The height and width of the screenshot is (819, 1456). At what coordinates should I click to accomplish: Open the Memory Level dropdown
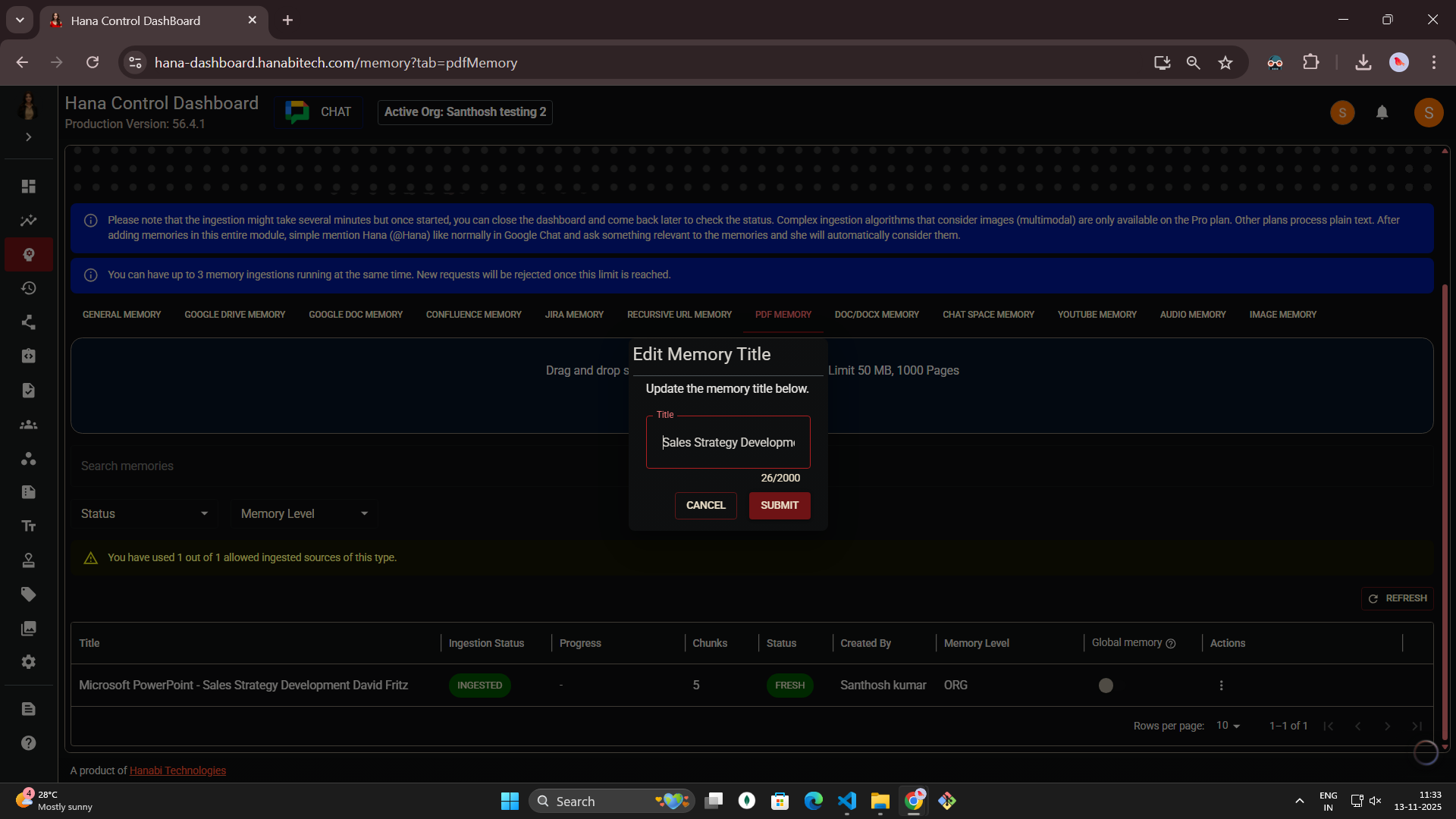pos(303,513)
